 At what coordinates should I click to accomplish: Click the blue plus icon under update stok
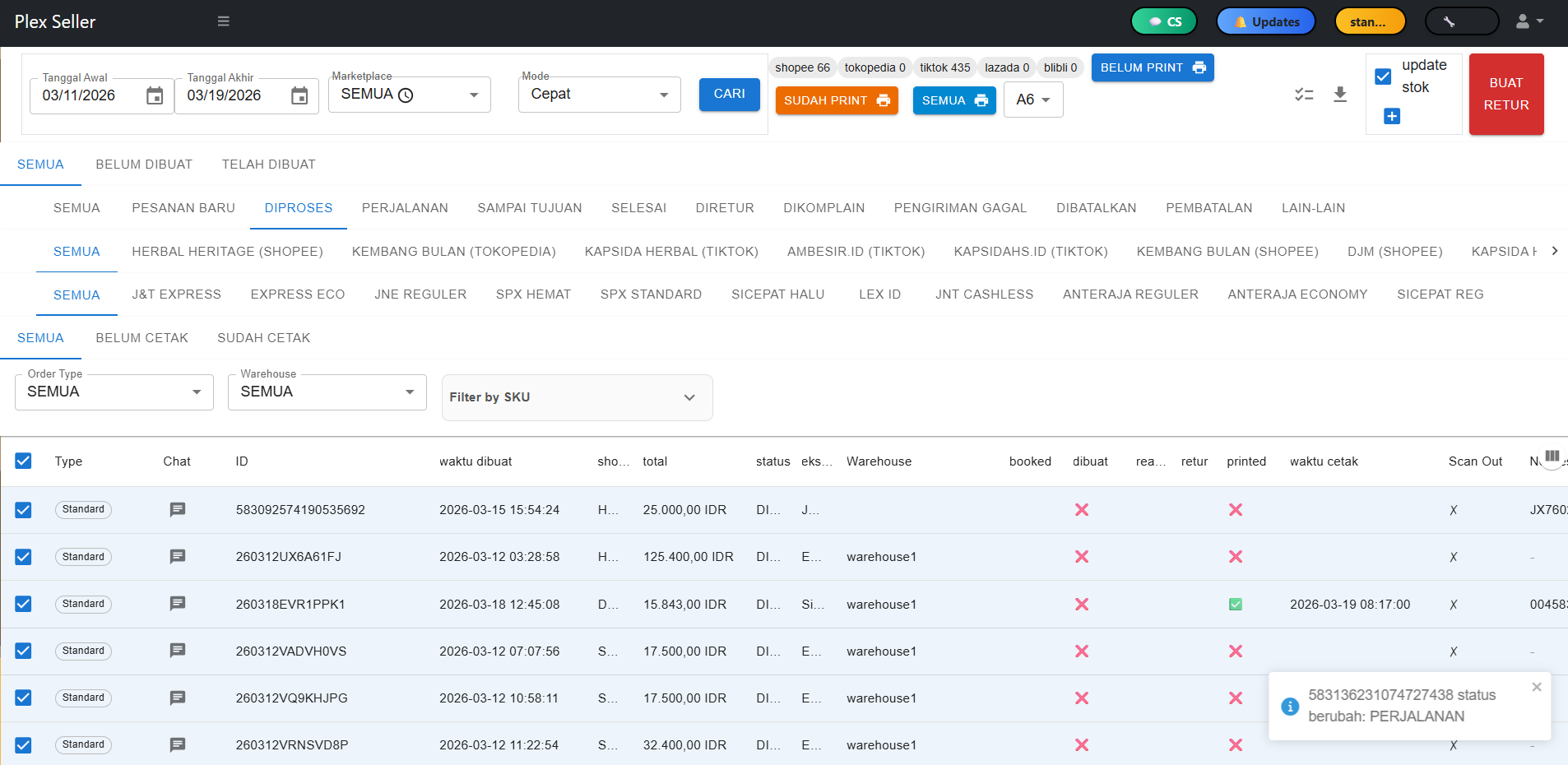coord(1392,117)
